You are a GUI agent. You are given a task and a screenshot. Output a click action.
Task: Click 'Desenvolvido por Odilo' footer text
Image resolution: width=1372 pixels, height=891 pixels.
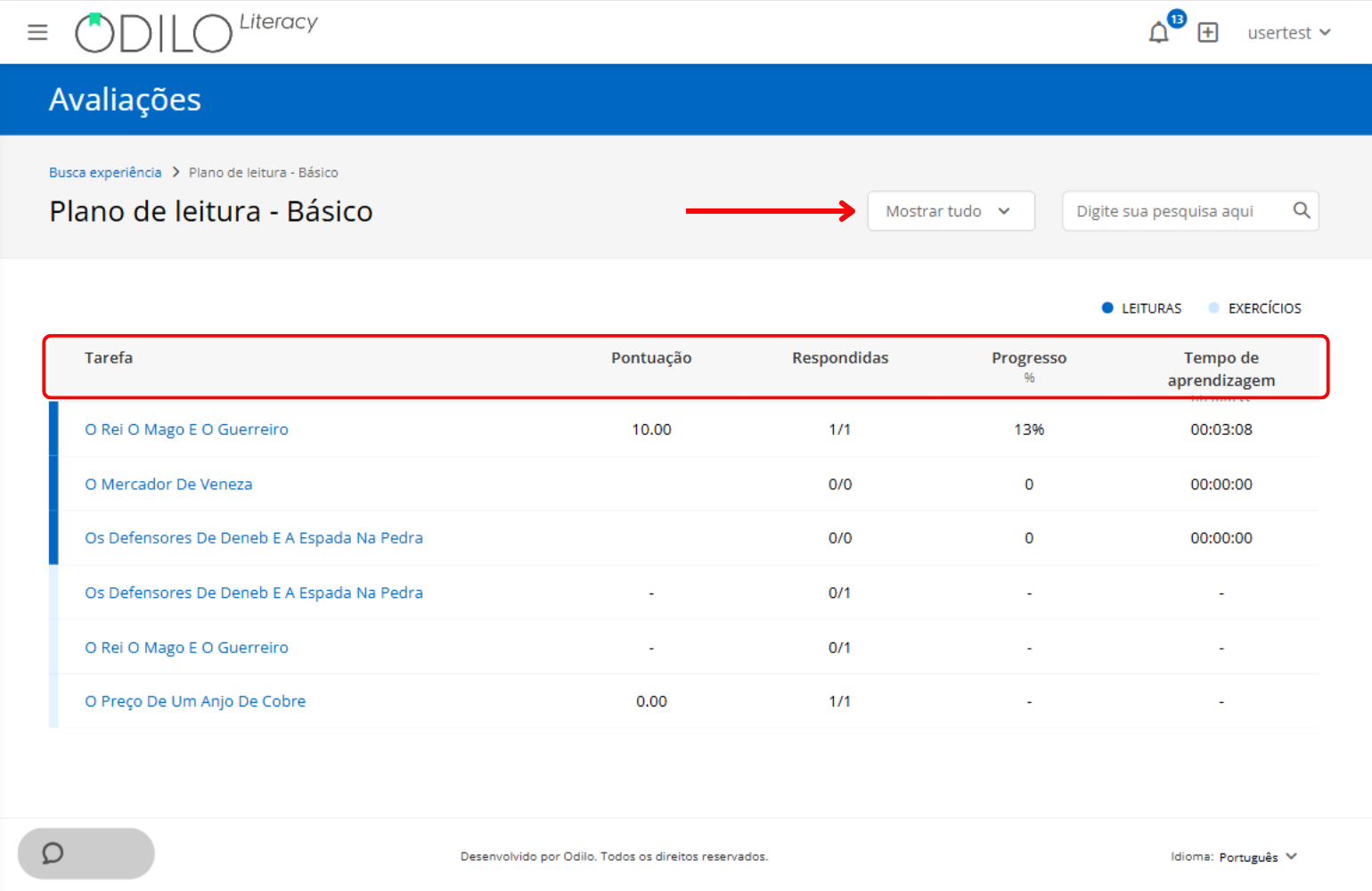tap(614, 857)
